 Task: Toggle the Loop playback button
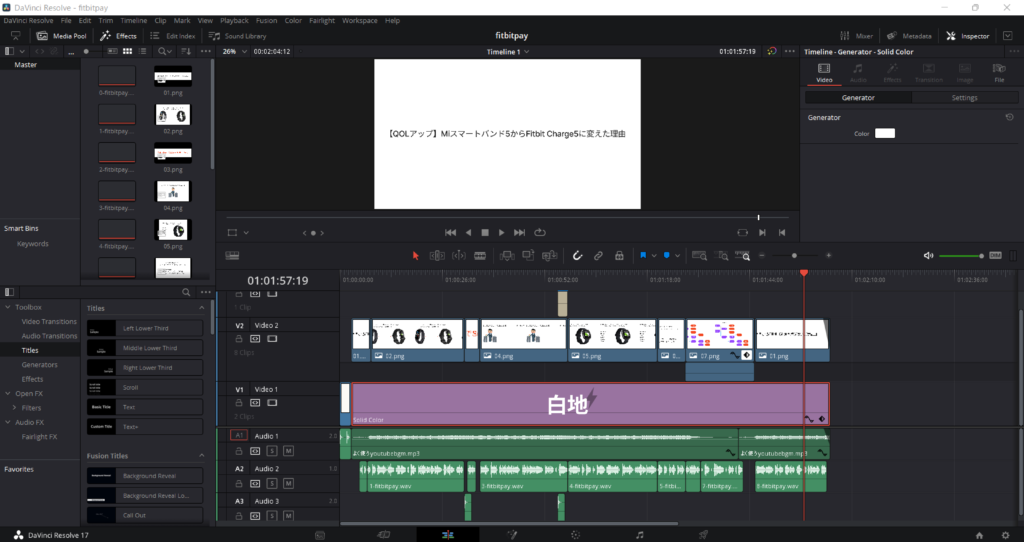(539, 232)
